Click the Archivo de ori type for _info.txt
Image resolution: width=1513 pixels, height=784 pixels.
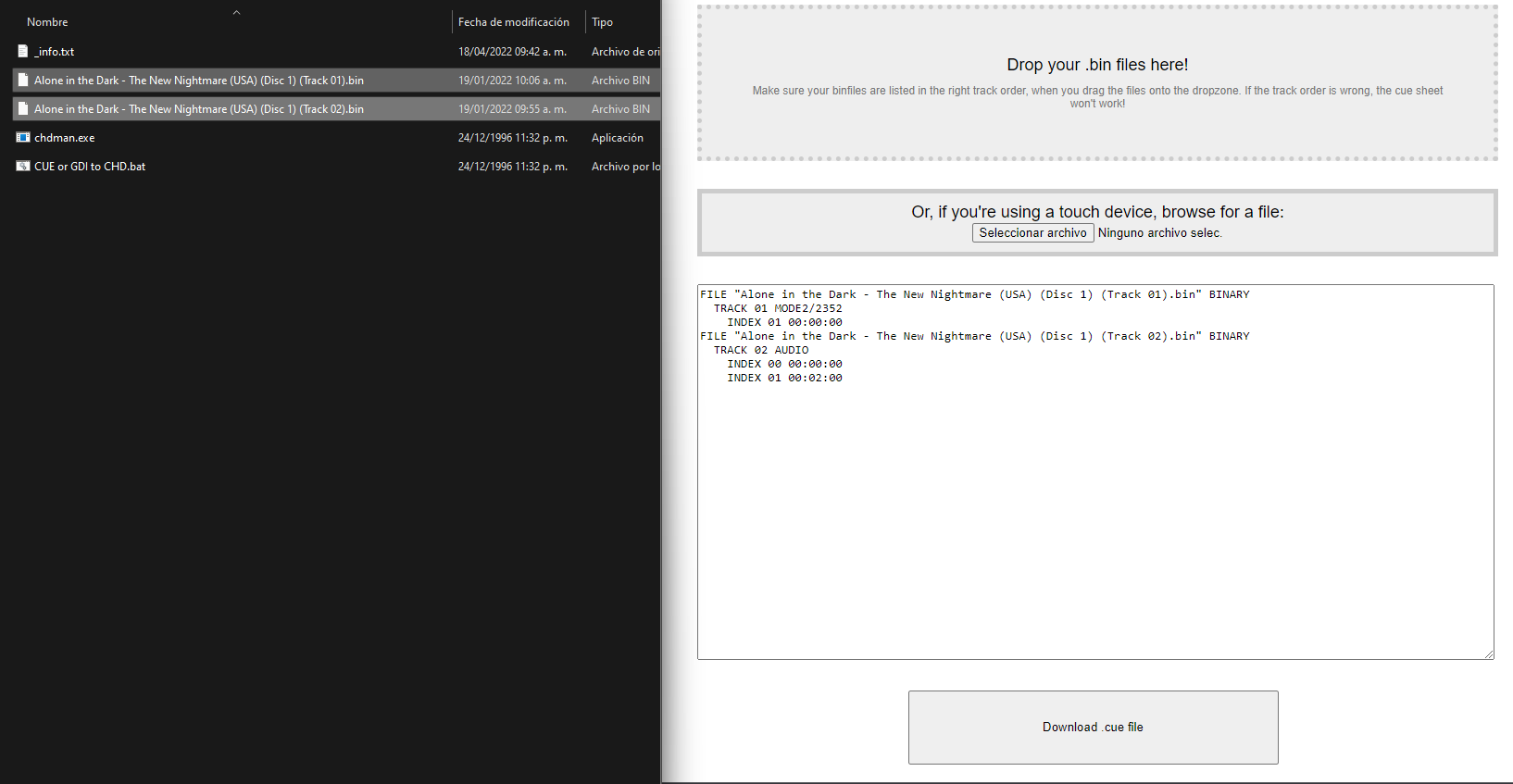(x=626, y=52)
